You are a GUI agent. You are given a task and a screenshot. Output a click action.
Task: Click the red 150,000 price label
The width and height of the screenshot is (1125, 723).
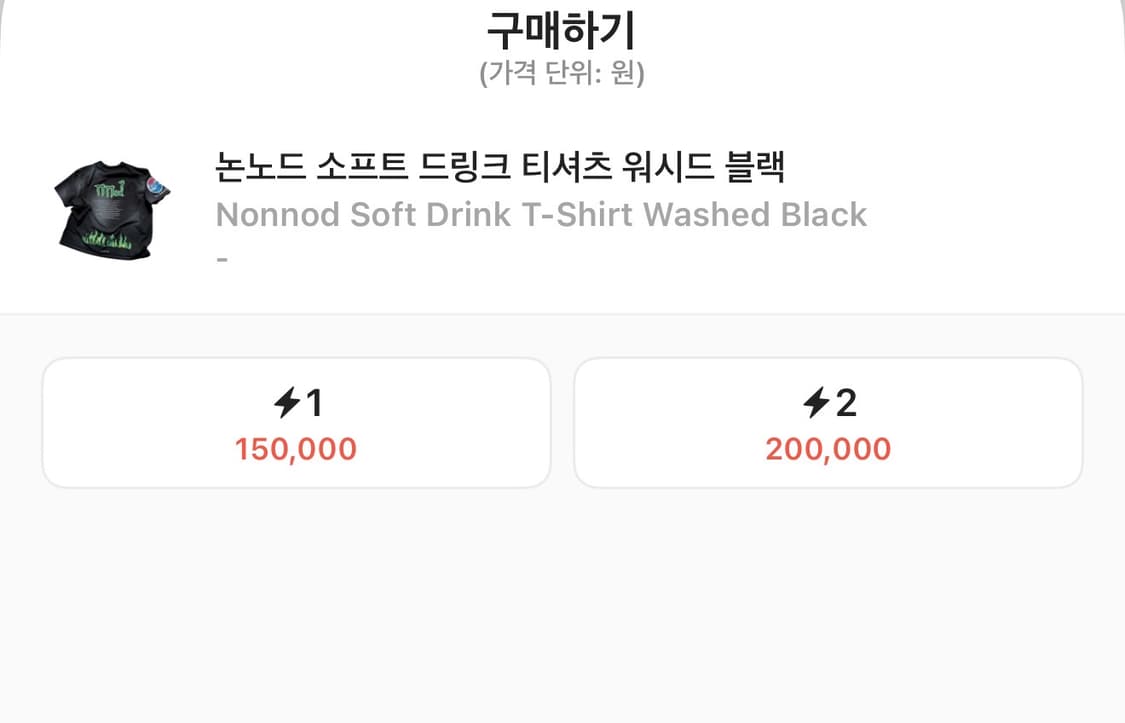pyautogui.click(x=296, y=449)
